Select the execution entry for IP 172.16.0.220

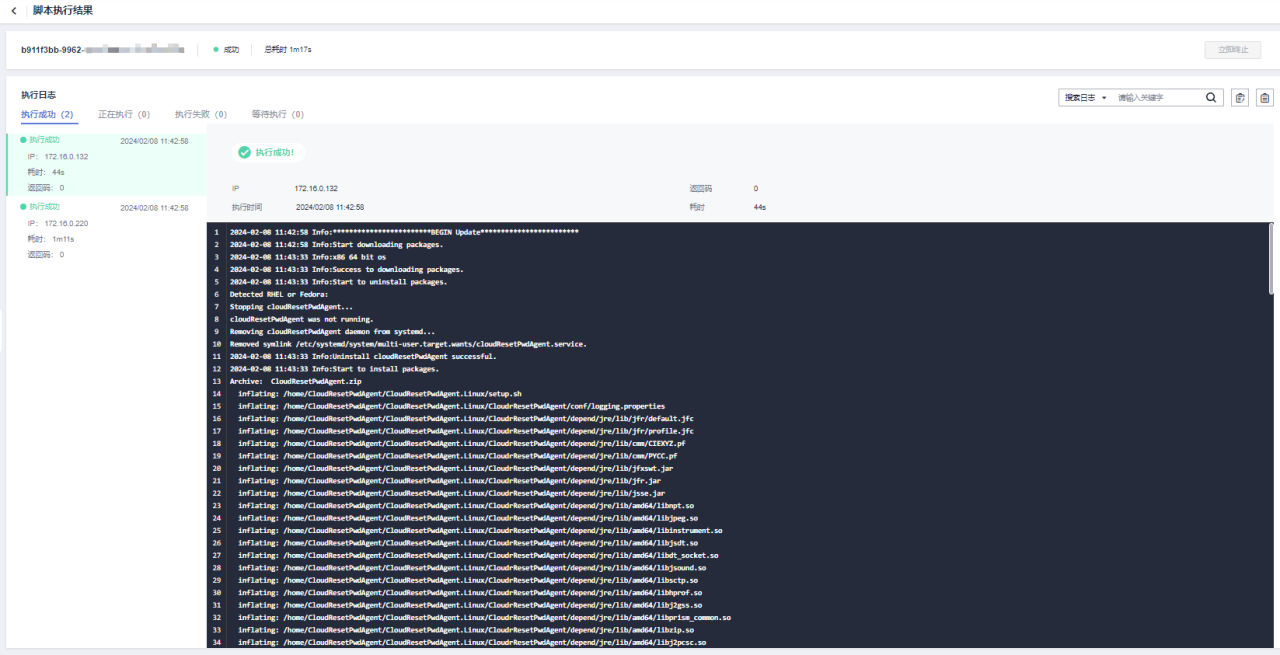click(x=104, y=231)
